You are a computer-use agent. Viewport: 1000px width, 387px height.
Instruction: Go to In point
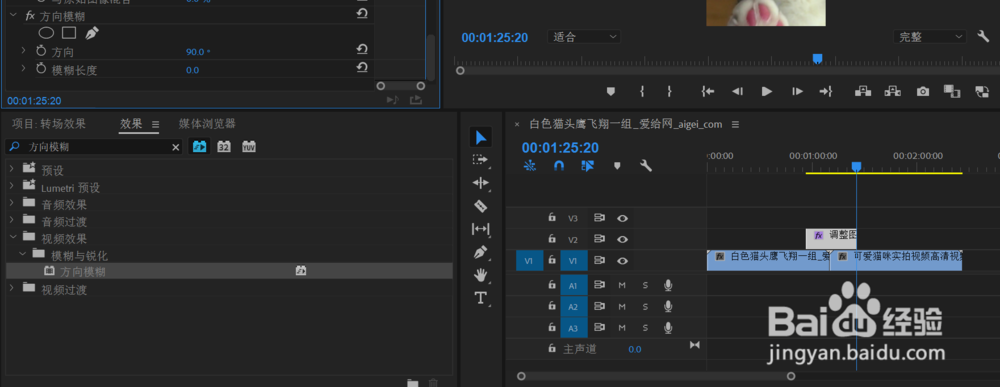707,92
